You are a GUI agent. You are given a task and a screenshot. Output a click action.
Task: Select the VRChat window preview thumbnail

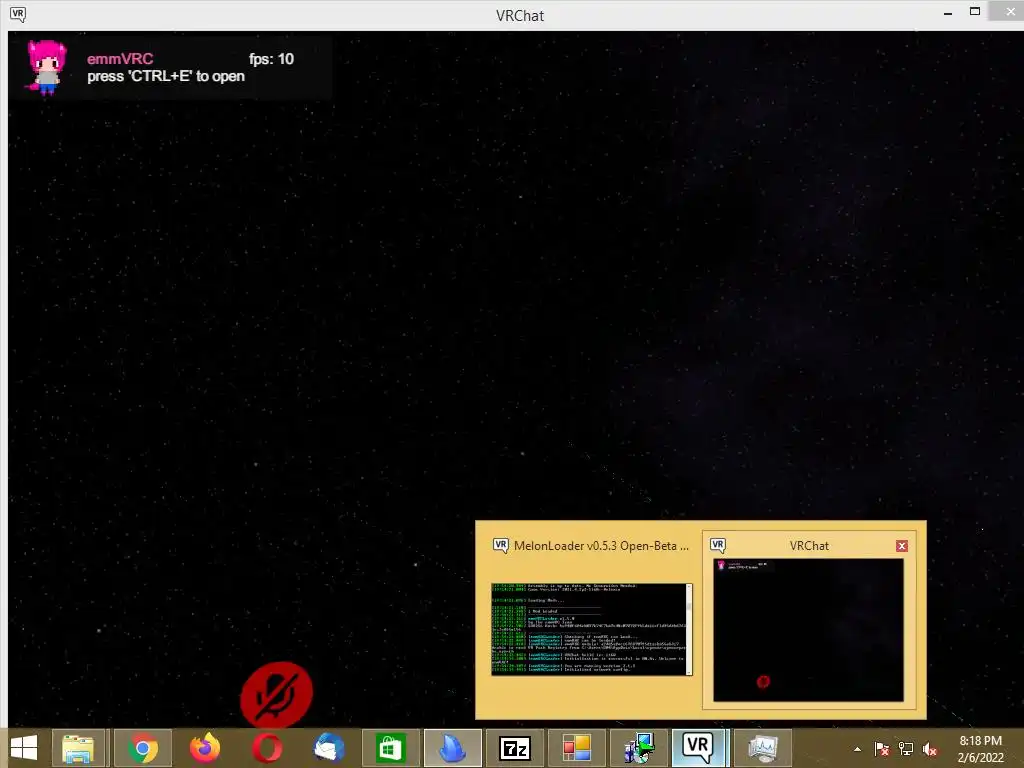coord(808,630)
